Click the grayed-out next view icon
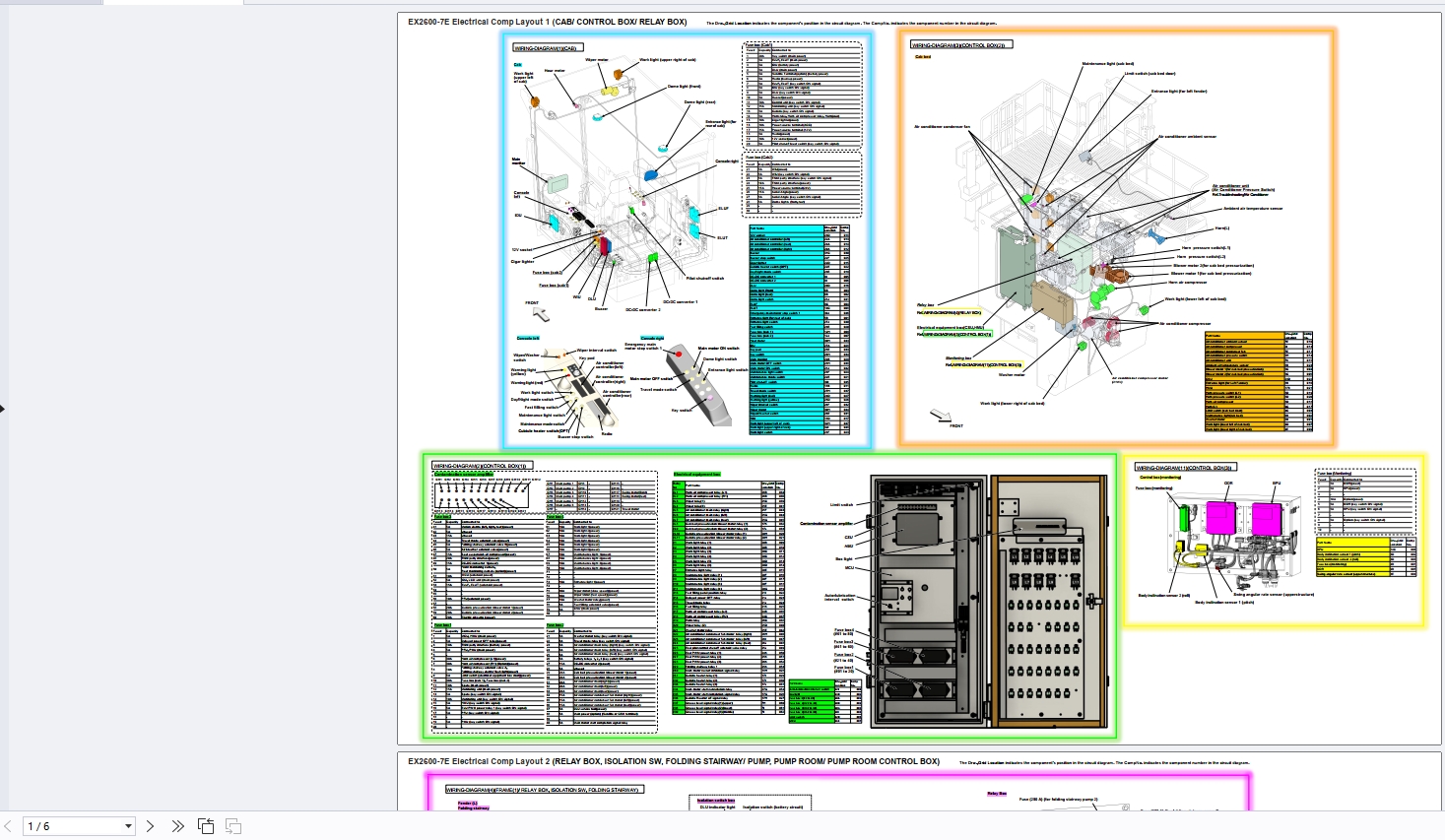 (233, 826)
